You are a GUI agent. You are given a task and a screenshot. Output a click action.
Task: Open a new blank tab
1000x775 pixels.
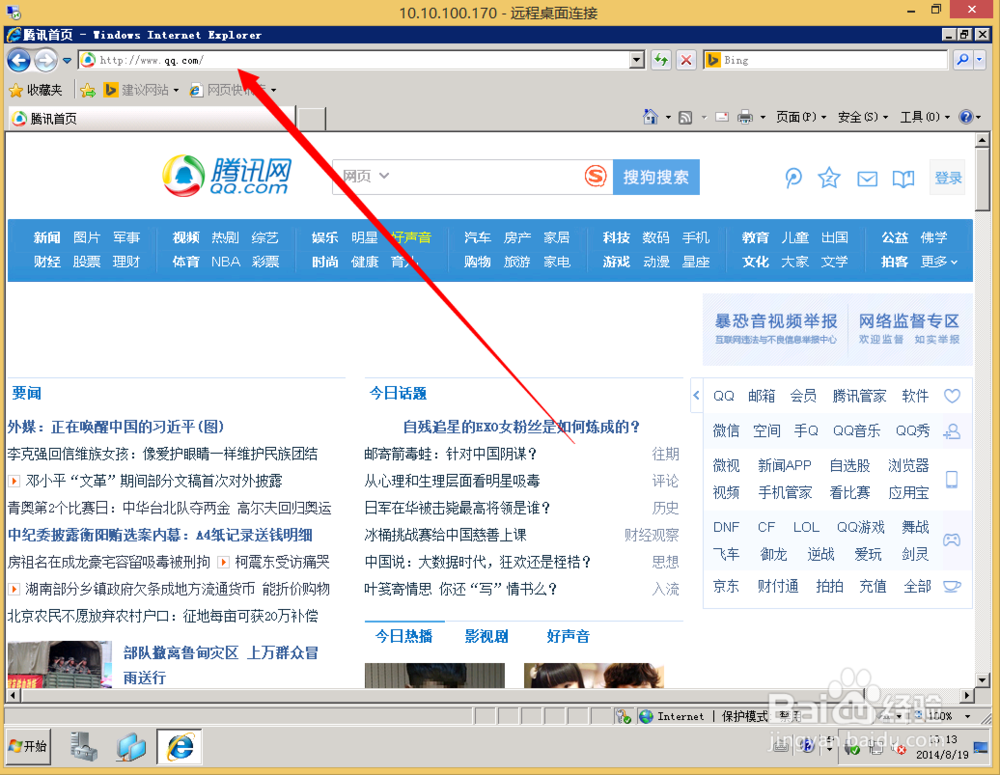pyautogui.click(x=311, y=119)
